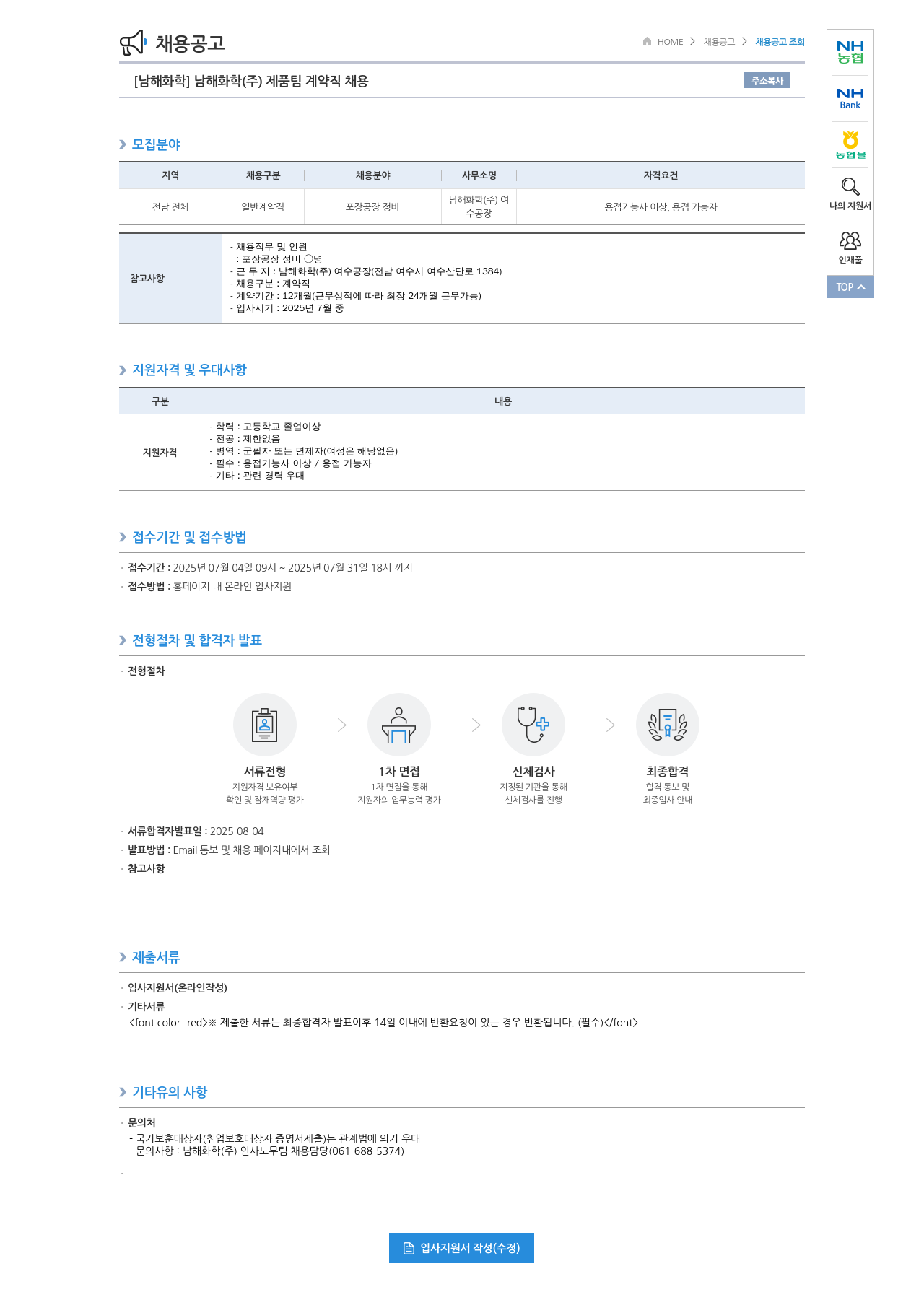Click the 접수방법 홈페이지 내 온라인 입사지원 line
Viewport: 924px width, 1292px height.
point(209,587)
